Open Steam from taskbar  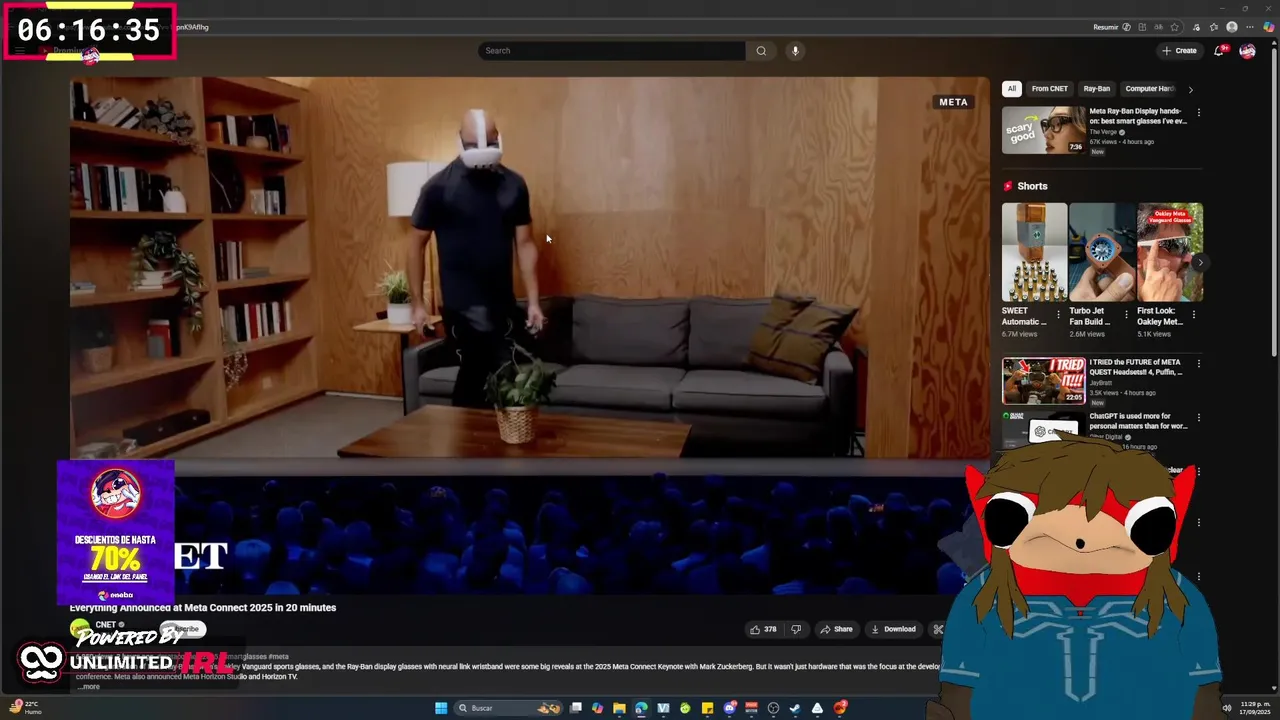[795, 708]
